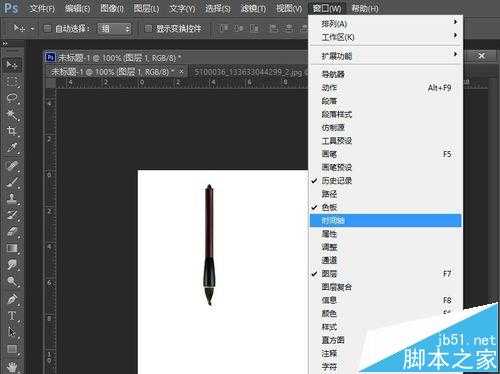Choose 属性 from the Window menu
Viewport: 500px width, 374px height.
pyautogui.click(x=386, y=234)
